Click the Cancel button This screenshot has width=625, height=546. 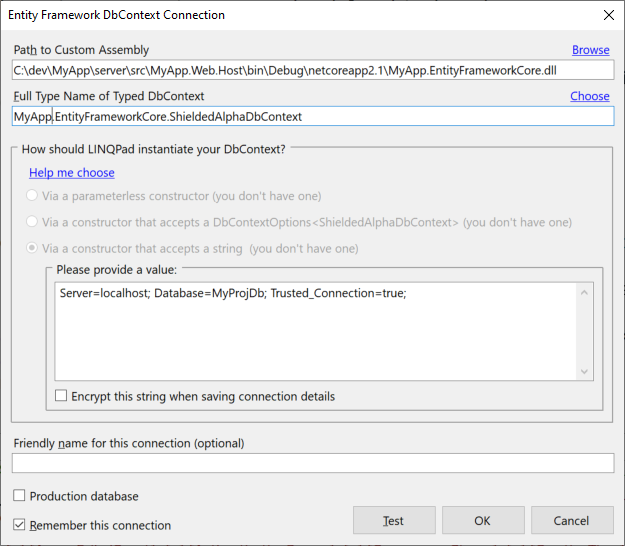(572, 520)
